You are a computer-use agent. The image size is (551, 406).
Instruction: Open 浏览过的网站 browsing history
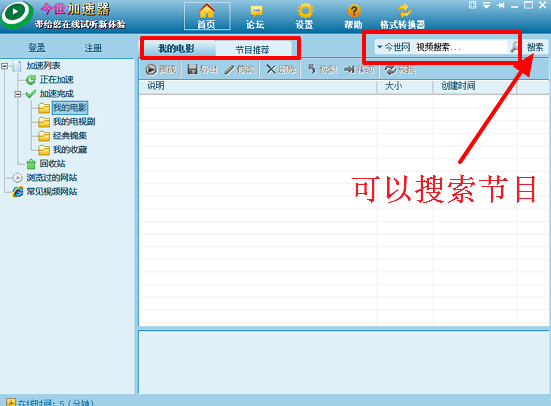pyautogui.click(x=52, y=178)
